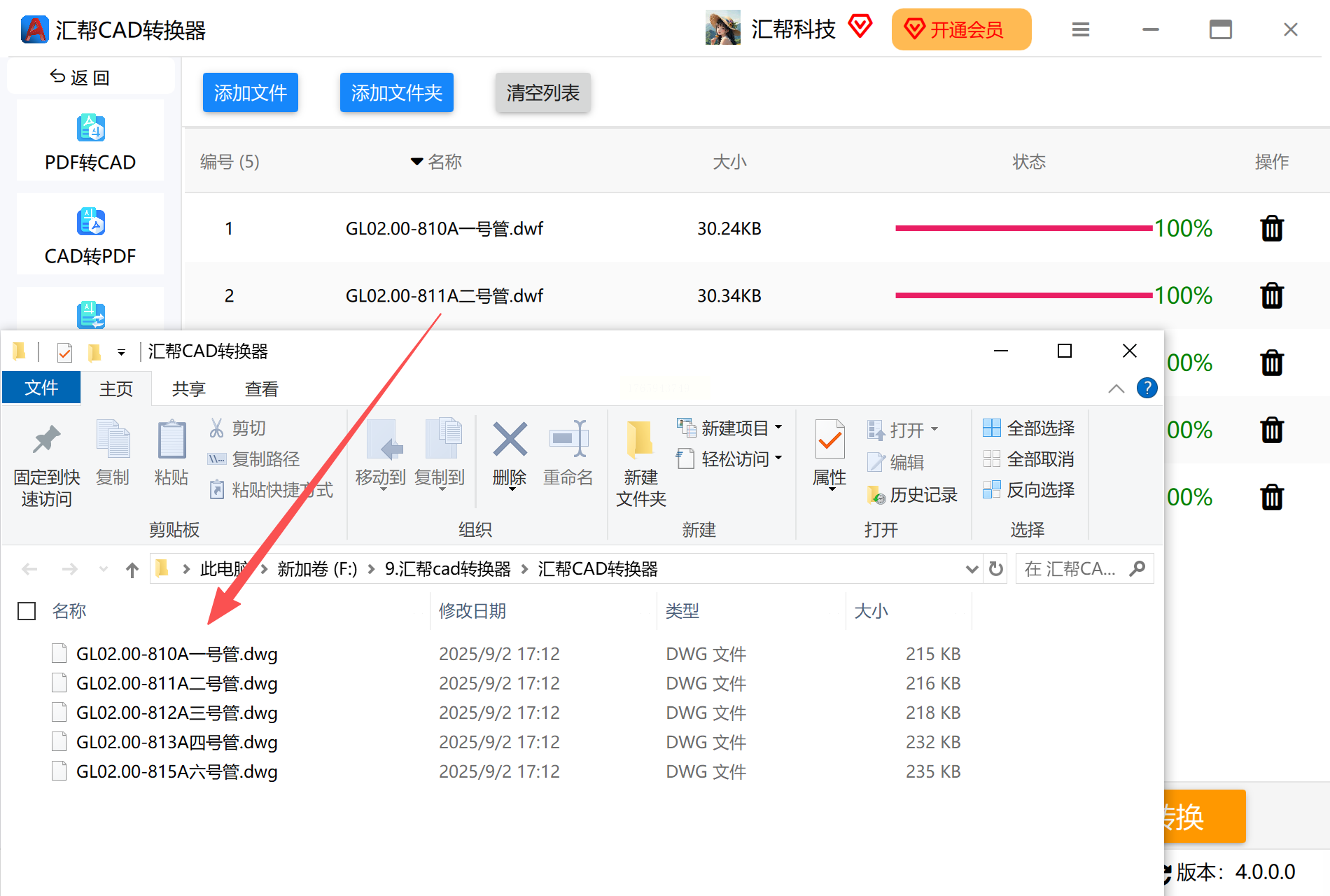Click the 9.汇帮cad转换器 breadcrumb
This screenshot has width=1330, height=896.
[x=448, y=569]
